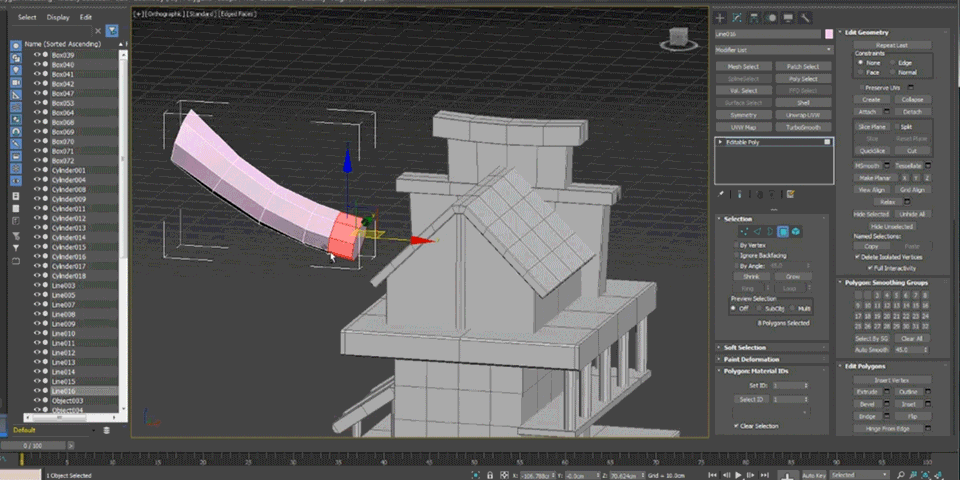Screen dimensions: 960x480
Task: Expand Editable Poly stack entry
Action: (x=721, y=142)
